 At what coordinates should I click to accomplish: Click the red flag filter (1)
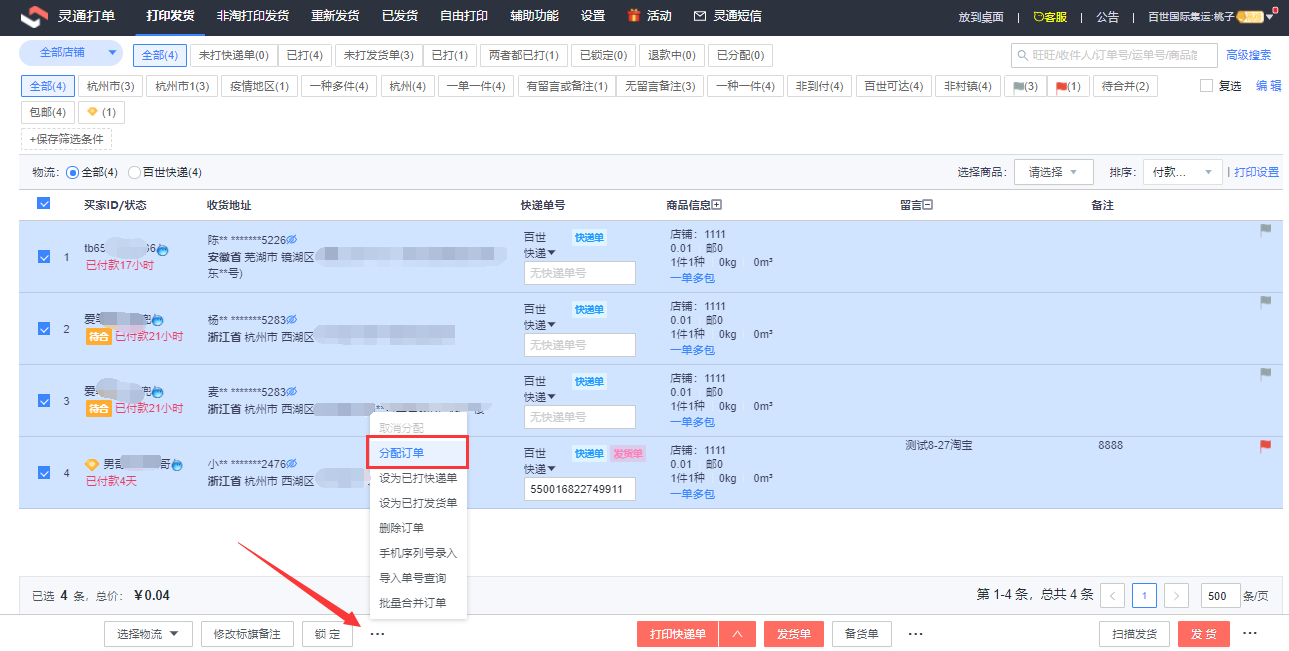click(1068, 87)
